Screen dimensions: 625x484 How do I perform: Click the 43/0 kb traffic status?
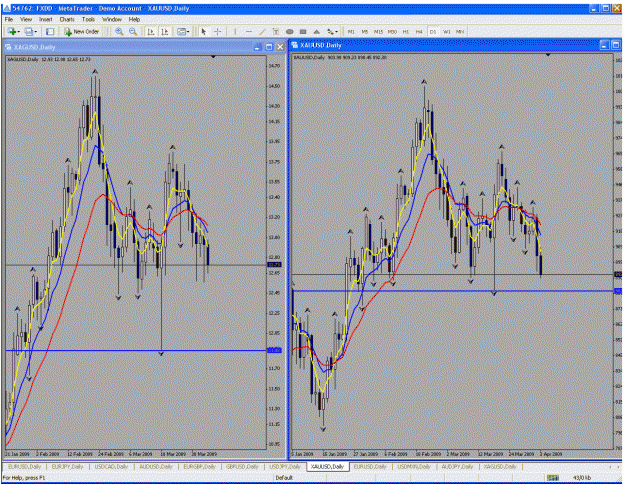tap(582, 478)
